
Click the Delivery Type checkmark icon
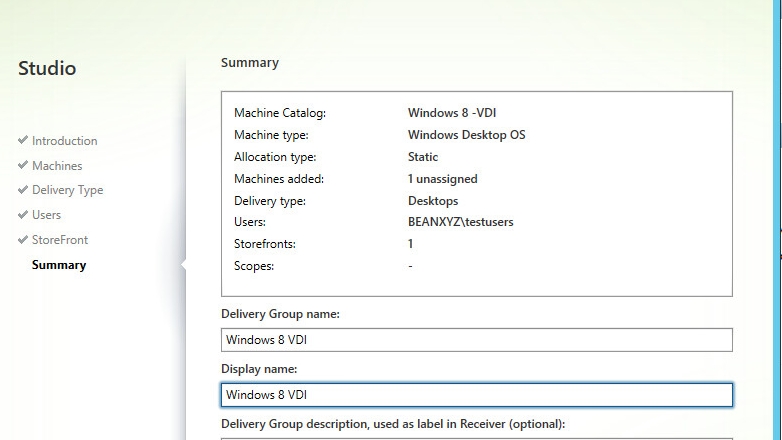(x=22, y=190)
